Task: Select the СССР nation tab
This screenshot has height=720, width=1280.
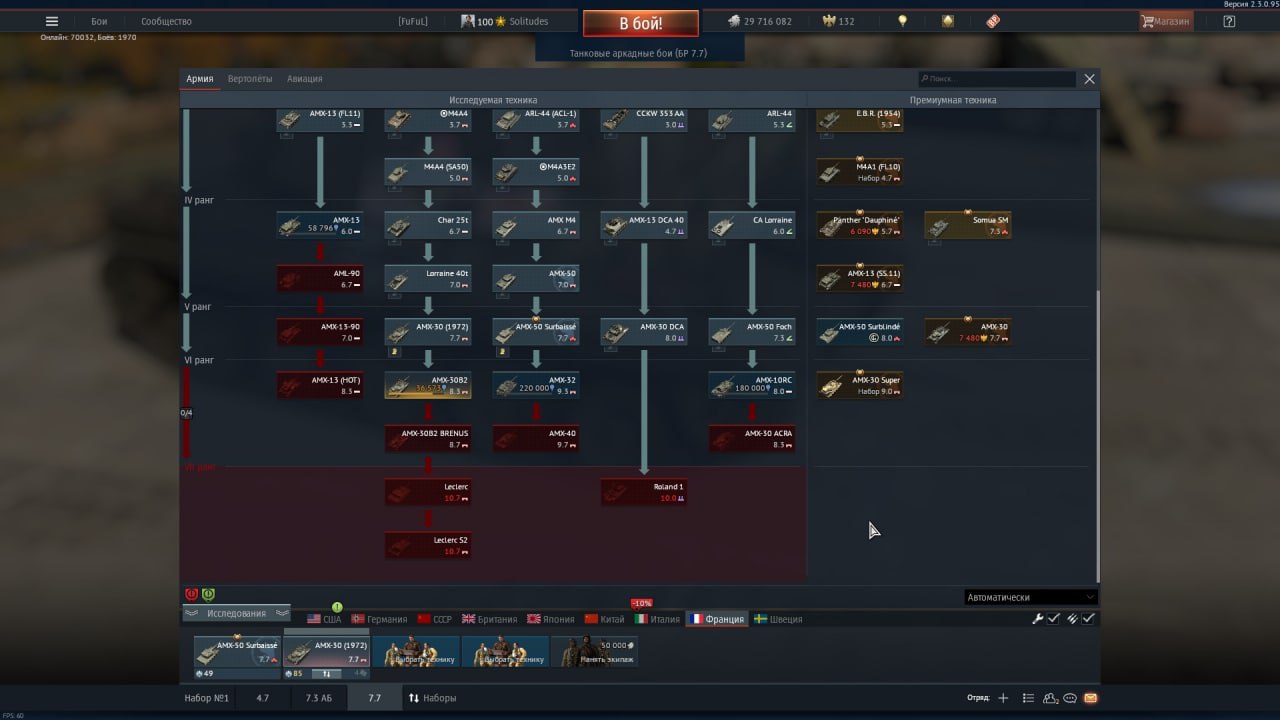Action: 435,619
